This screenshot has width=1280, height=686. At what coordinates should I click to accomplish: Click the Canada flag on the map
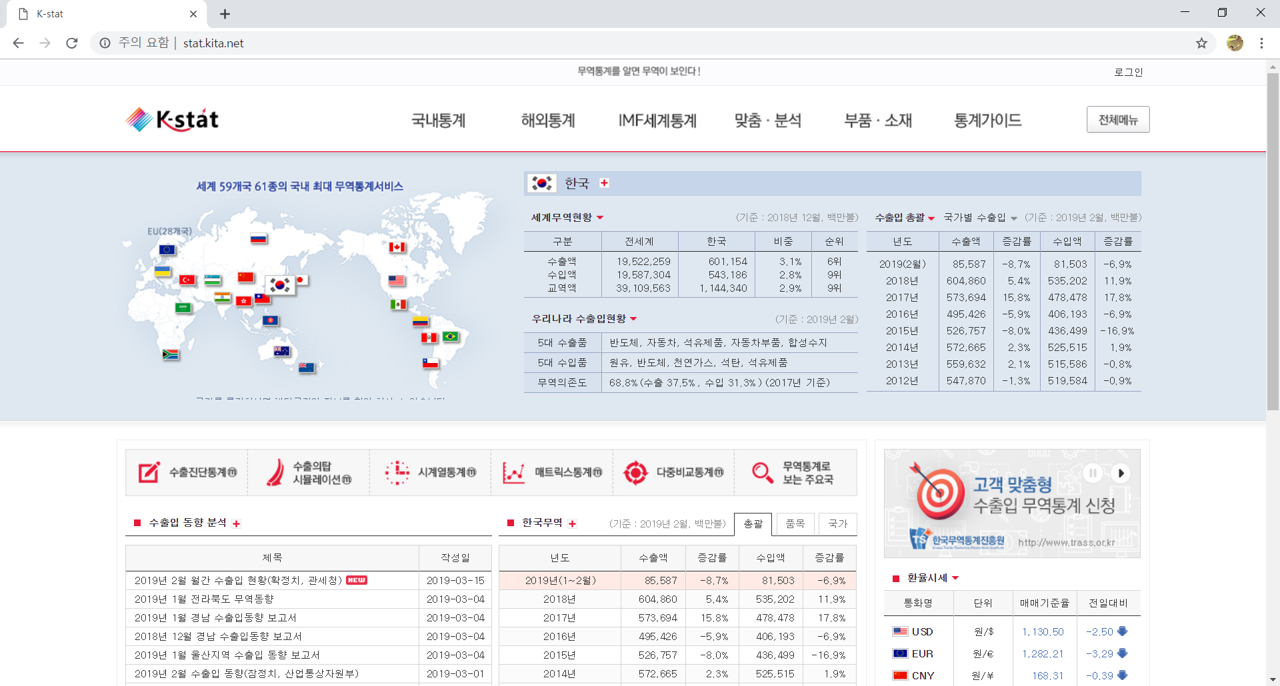point(397,247)
